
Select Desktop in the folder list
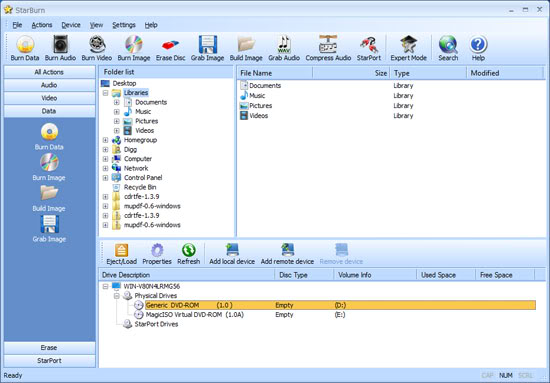(124, 83)
